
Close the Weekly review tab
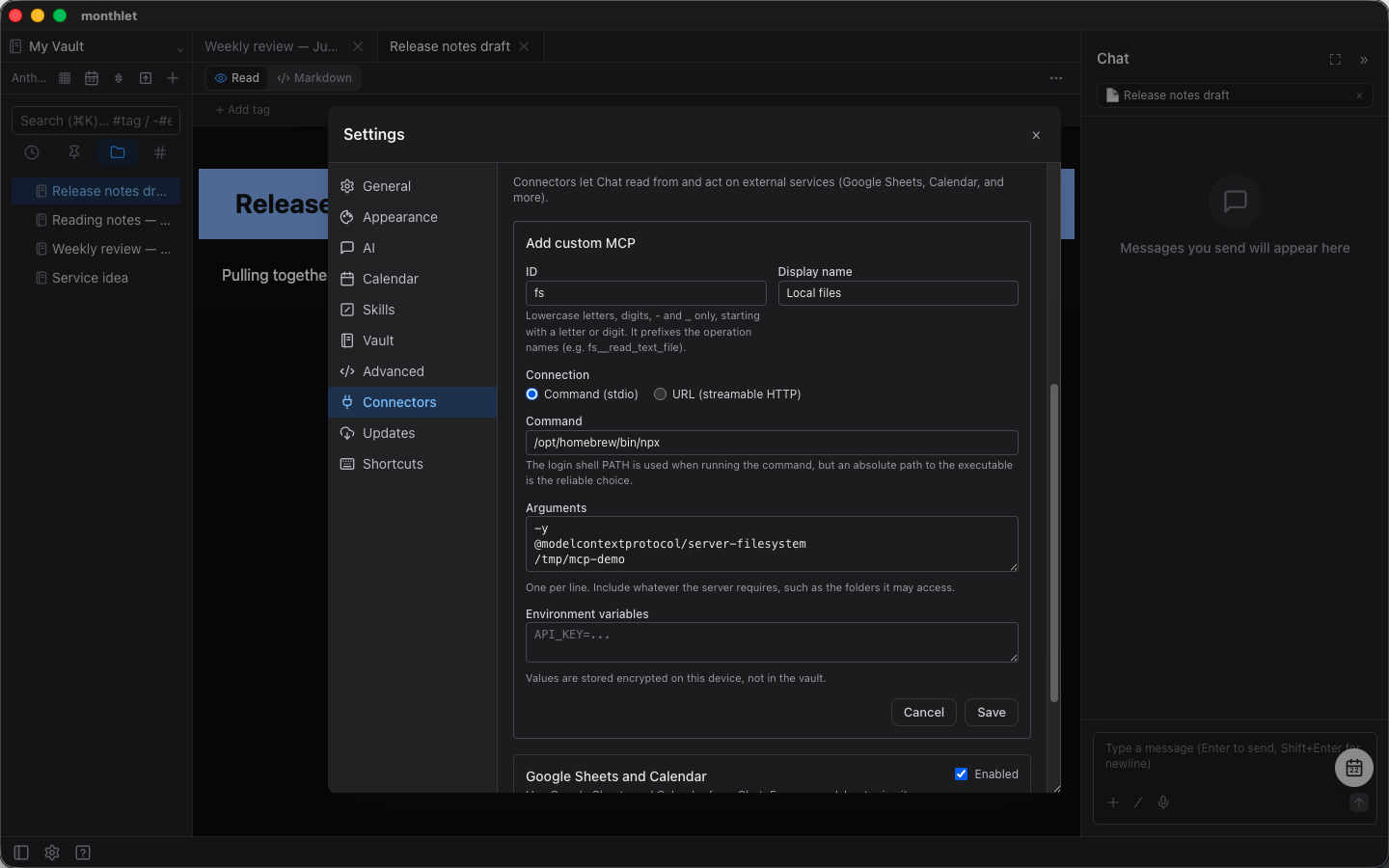coord(358,46)
